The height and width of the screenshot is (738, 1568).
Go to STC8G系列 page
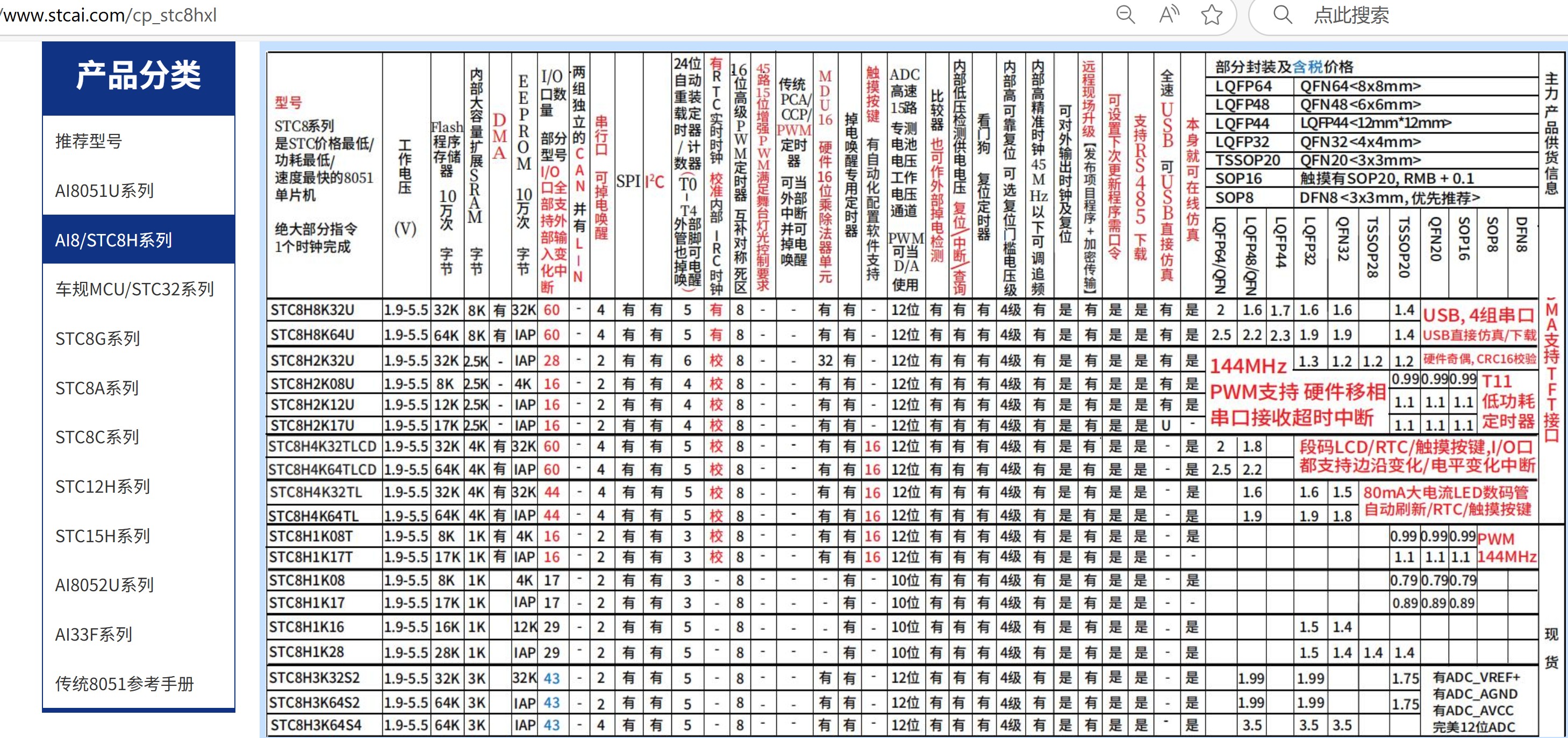pos(97,338)
